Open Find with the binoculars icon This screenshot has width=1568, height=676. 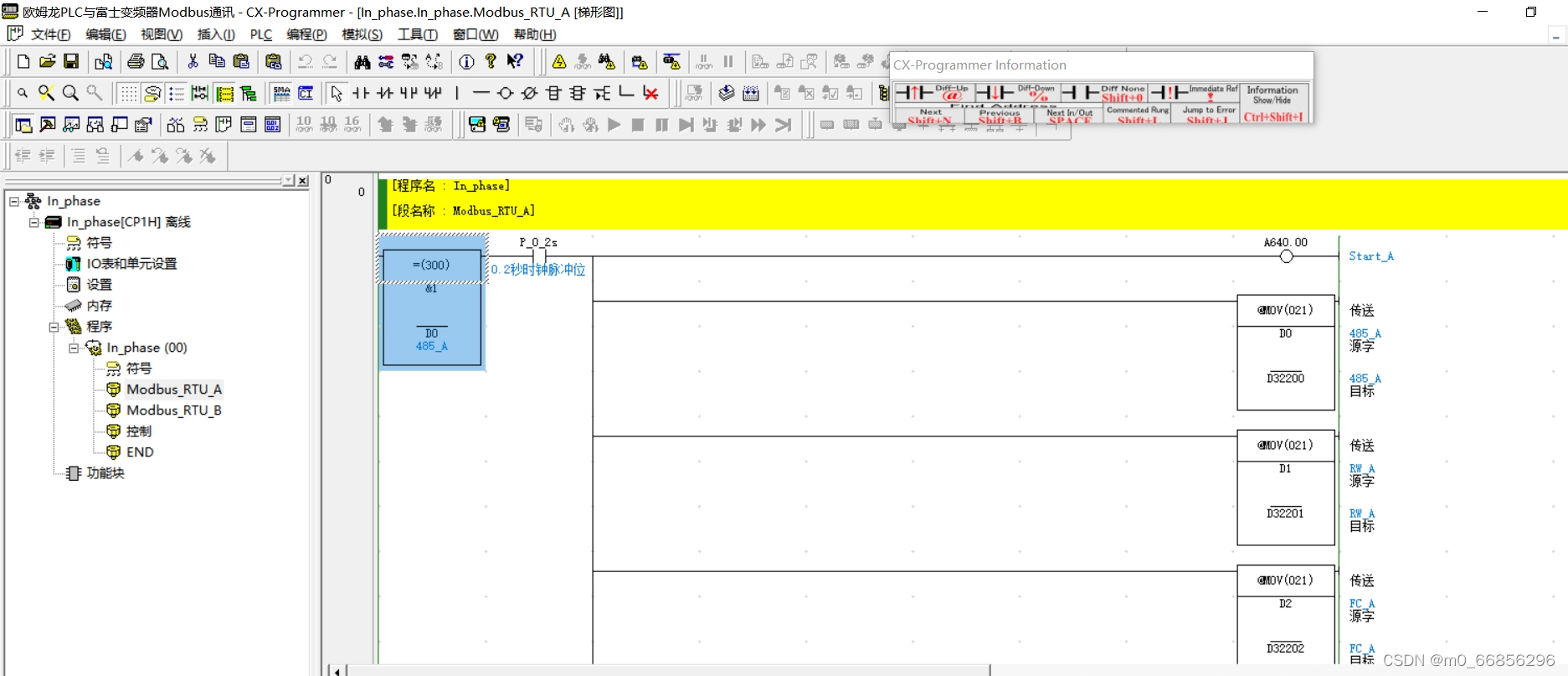coord(362,61)
